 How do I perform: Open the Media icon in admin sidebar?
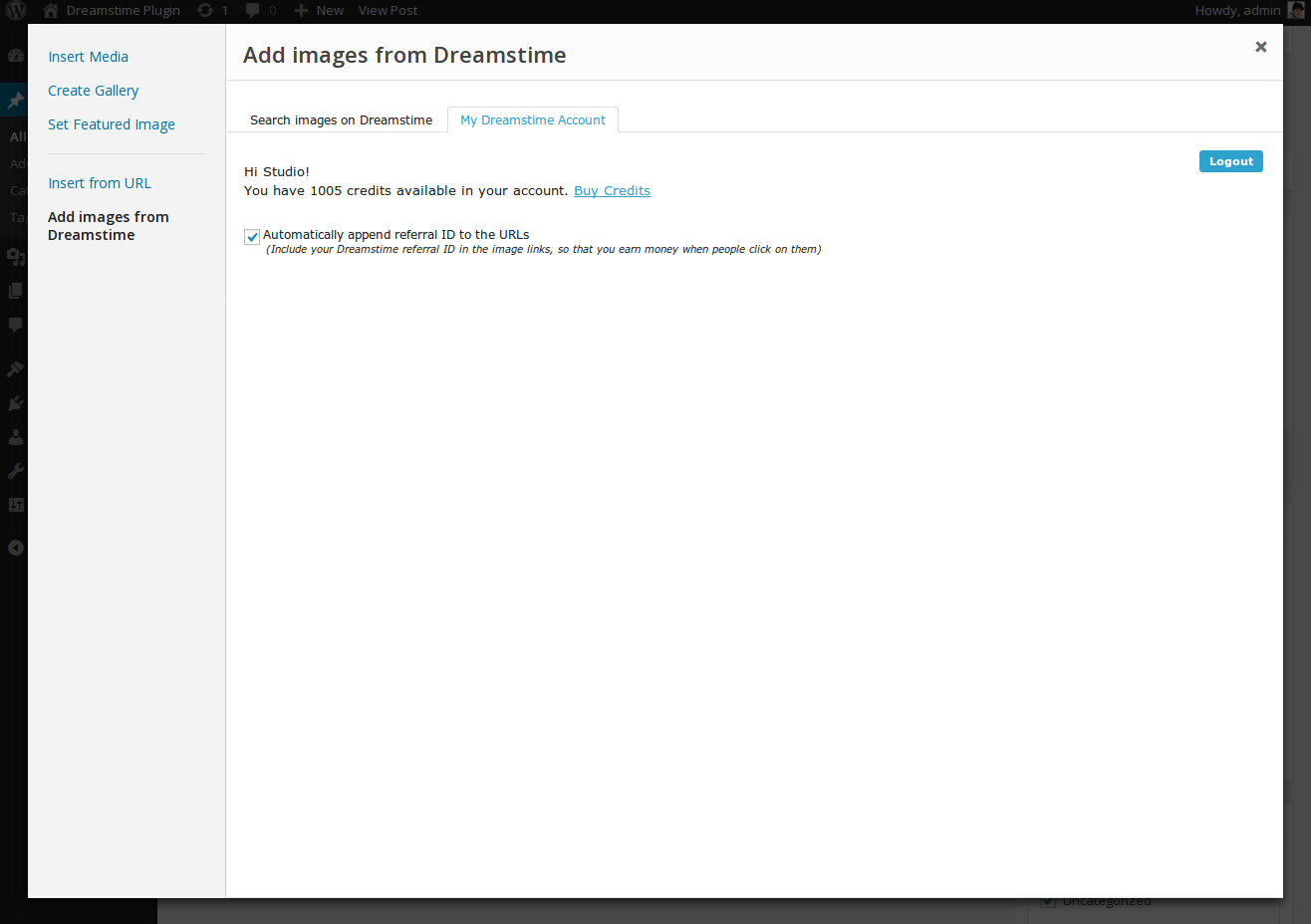[x=15, y=257]
